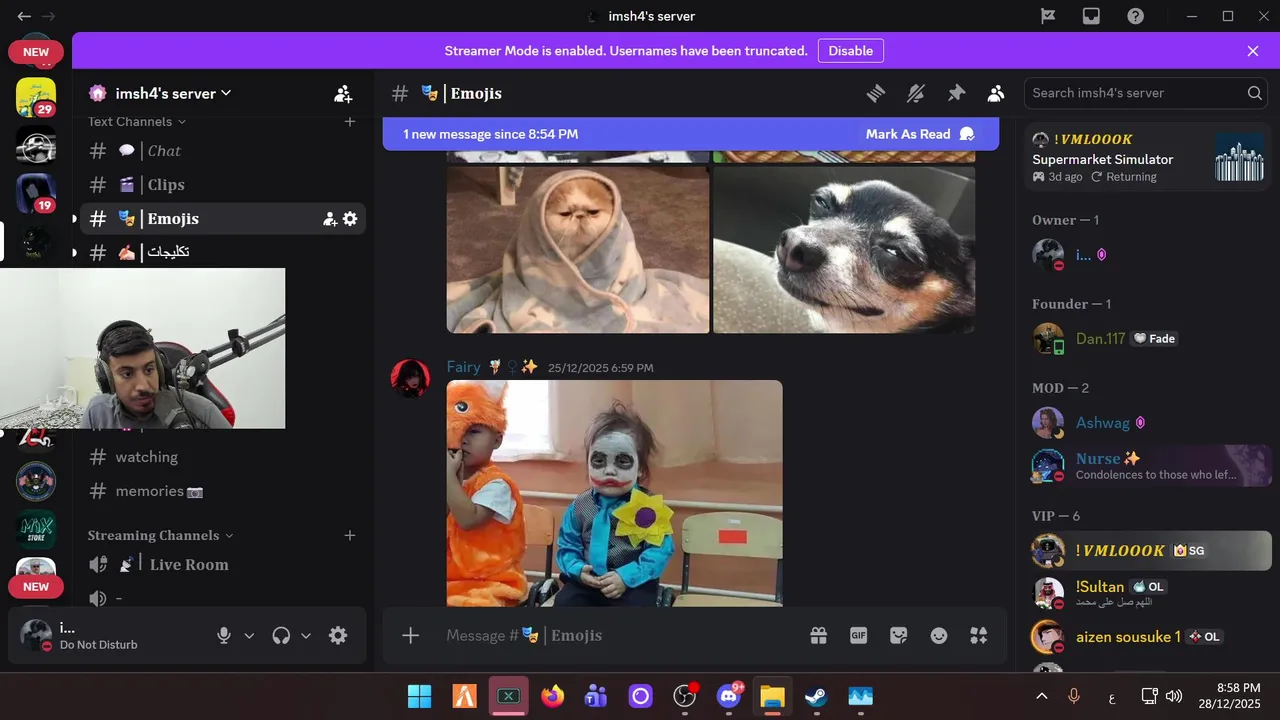Open the Clips channel

click(x=222, y=185)
